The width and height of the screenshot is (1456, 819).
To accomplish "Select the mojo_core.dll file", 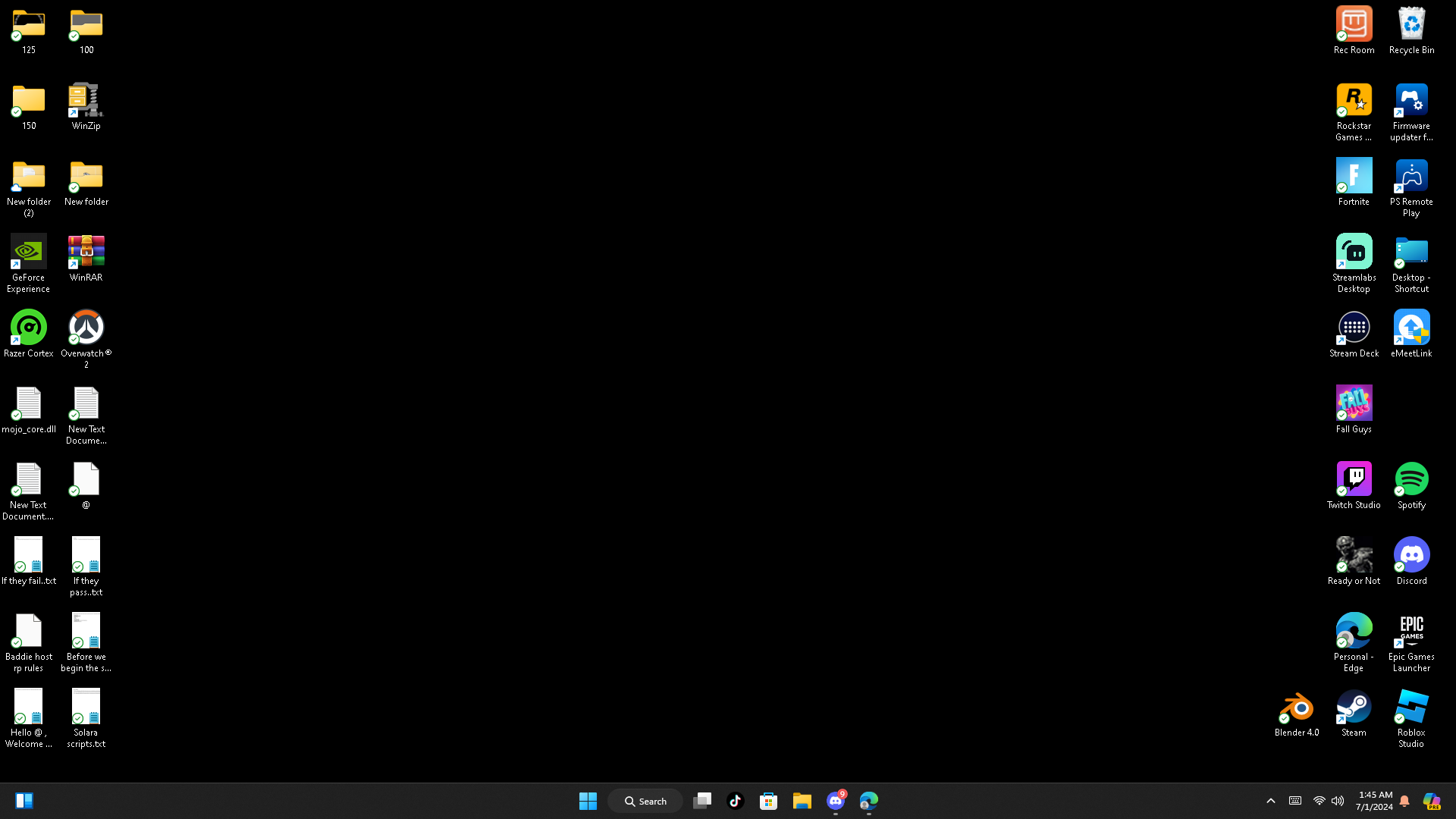I will [x=28, y=409].
